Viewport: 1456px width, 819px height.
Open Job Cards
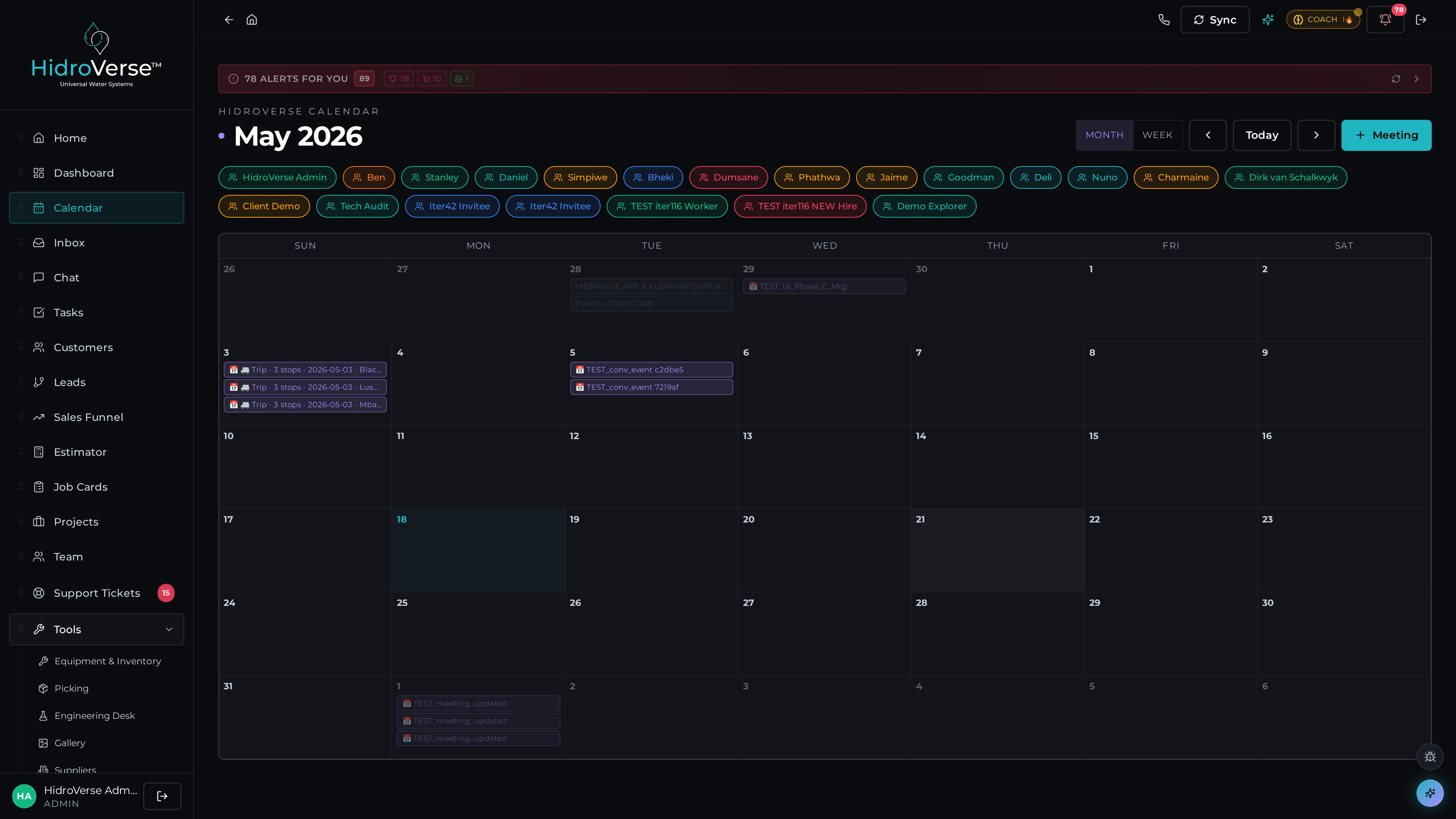97,487
